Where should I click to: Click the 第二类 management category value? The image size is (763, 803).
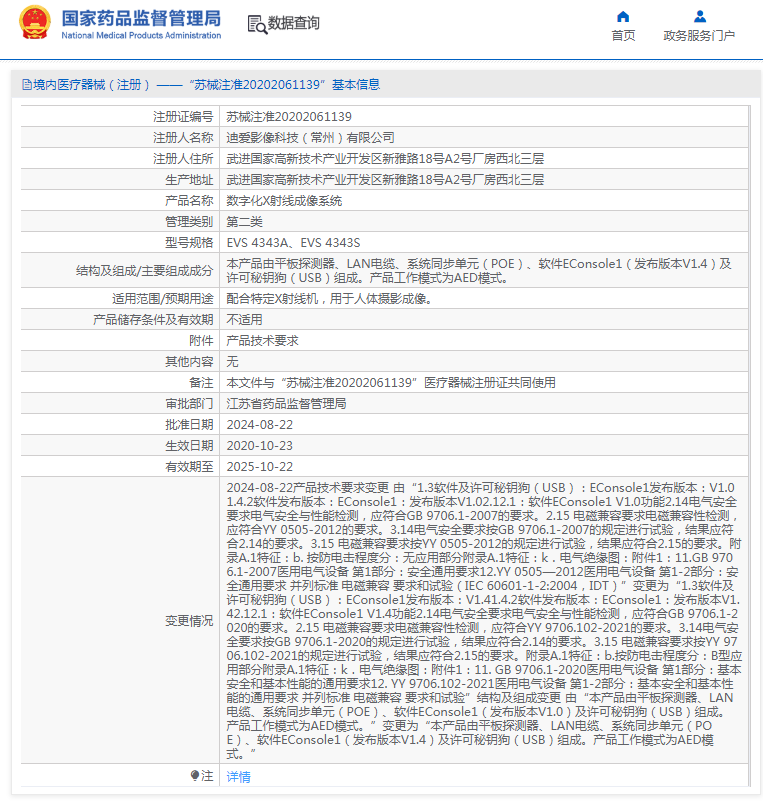pyautogui.click(x=244, y=222)
